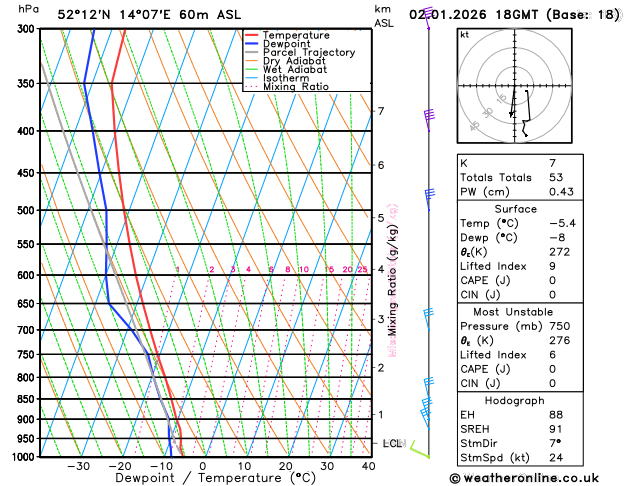Click the Temperature legend entry
Image resolution: width=629 pixels, height=486 pixels.
tap(296, 35)
